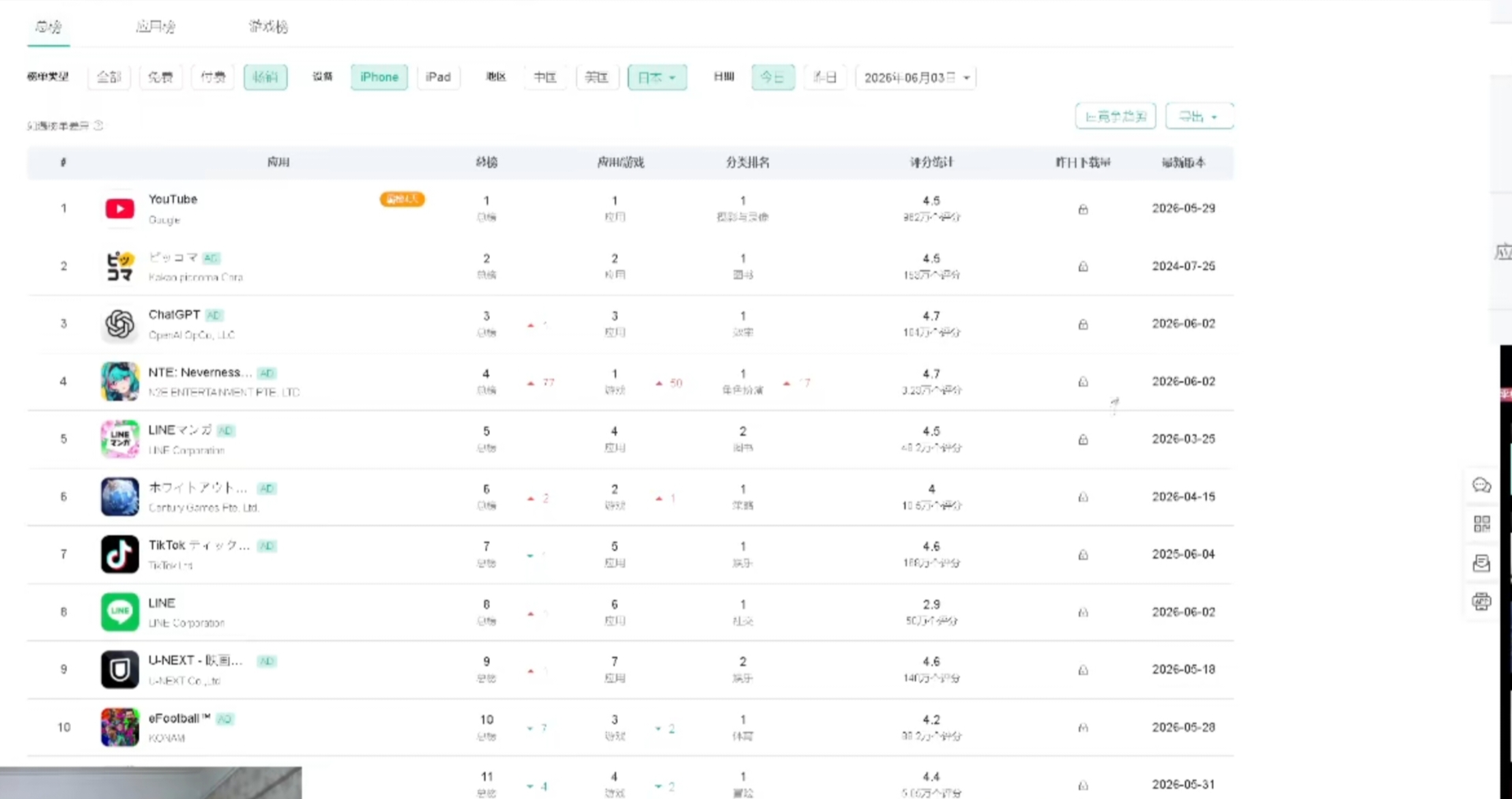Image resolution: width=1512 pixels, height=799 pixels.
Task: Select the date chip right of 今日
Action: point(825,77)
